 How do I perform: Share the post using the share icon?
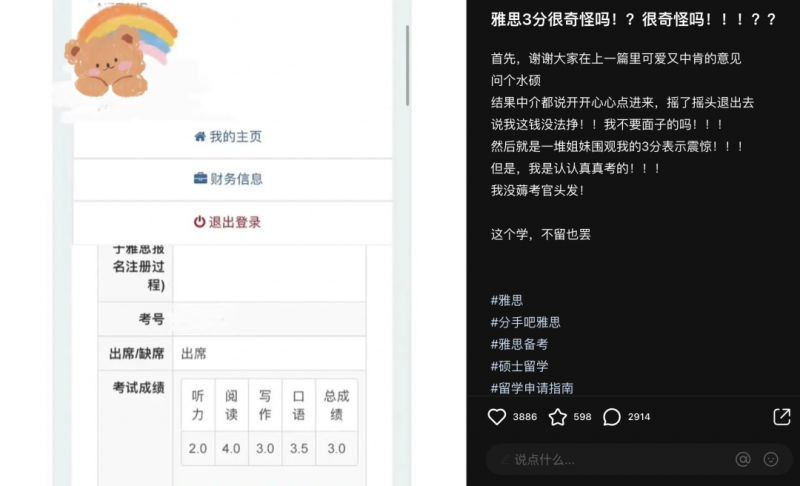(782, 416)
